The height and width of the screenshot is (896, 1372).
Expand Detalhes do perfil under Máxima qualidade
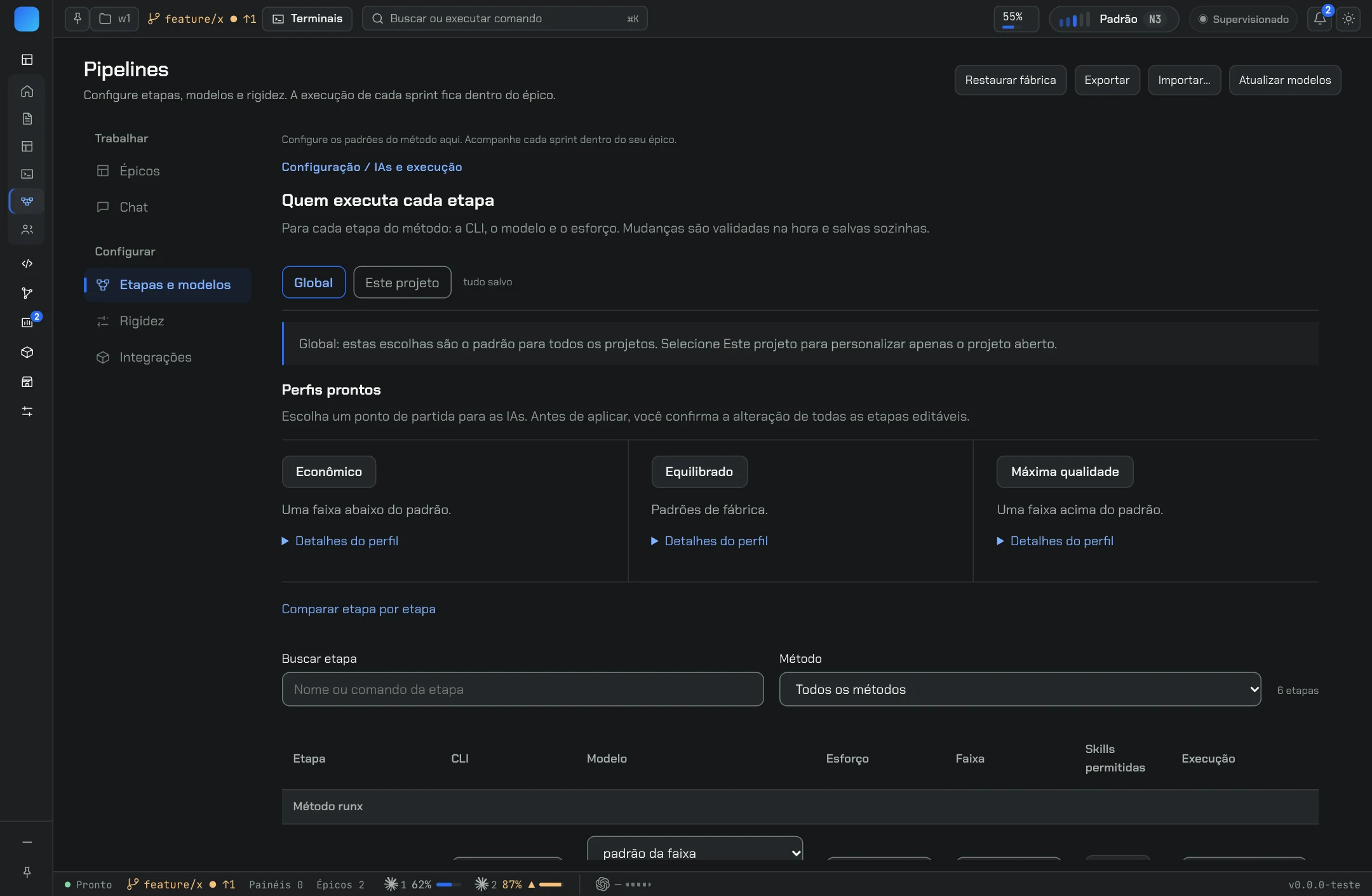[1055, 541]
